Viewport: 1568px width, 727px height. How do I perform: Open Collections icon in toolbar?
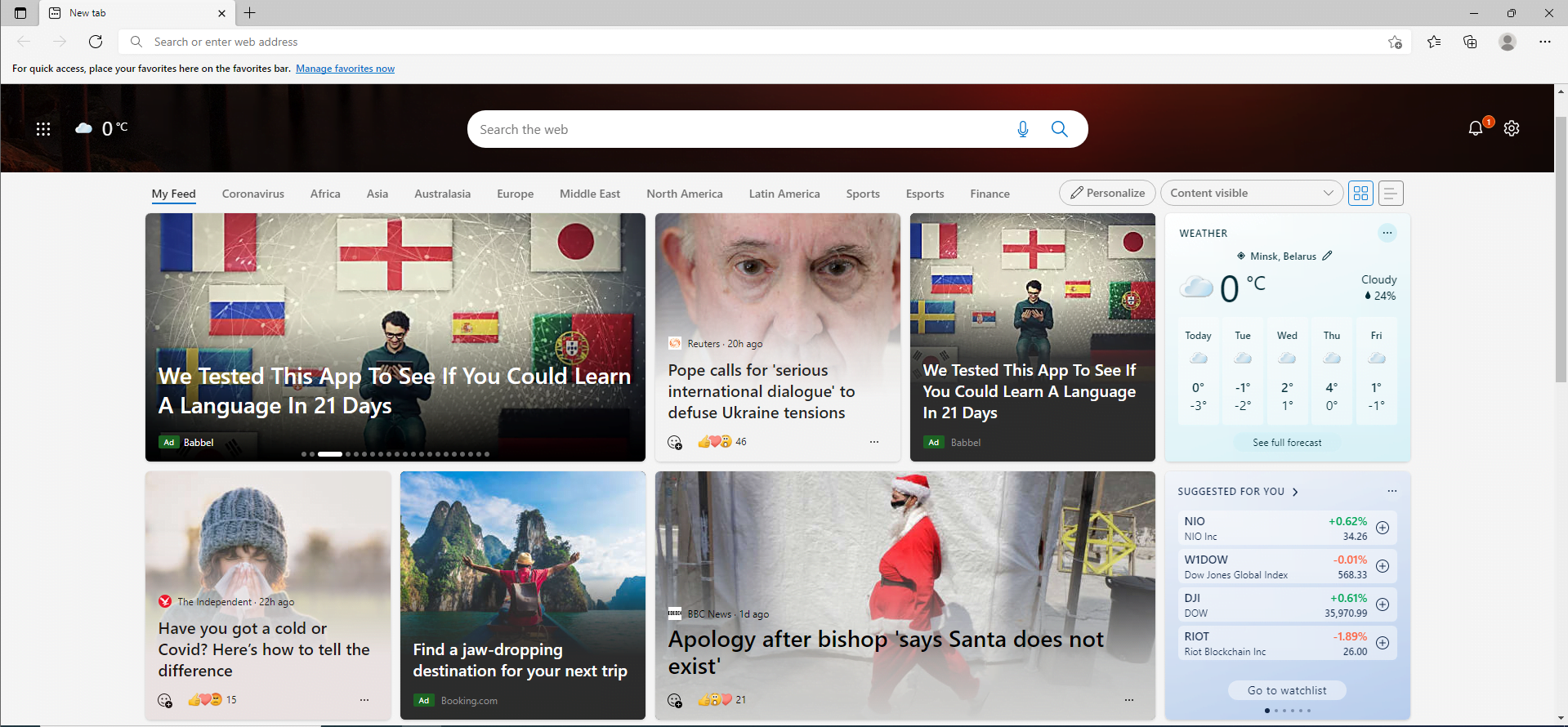coord(1470,42)
